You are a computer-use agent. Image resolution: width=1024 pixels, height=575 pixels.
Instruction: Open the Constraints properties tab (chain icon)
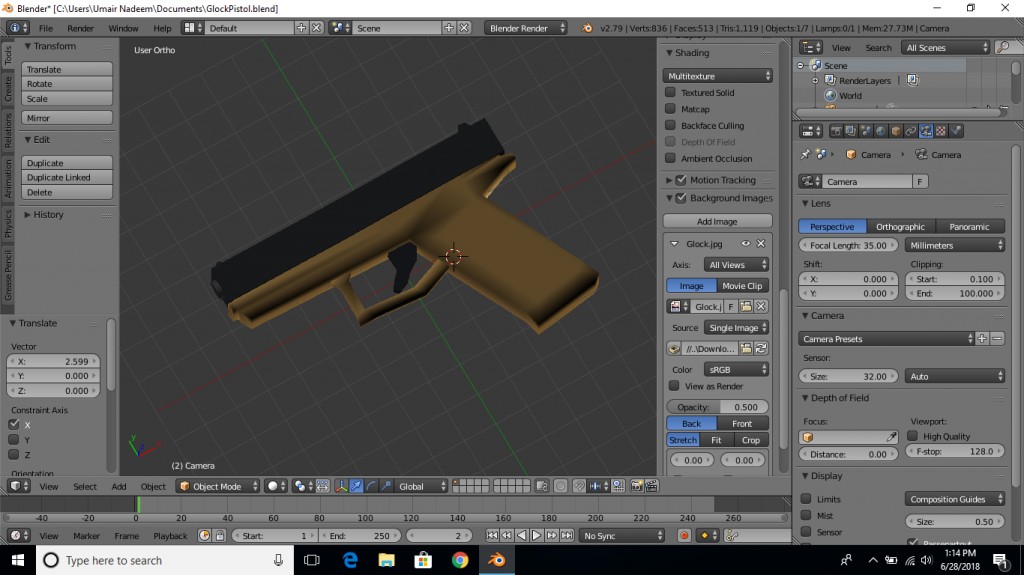coord(911,131)
